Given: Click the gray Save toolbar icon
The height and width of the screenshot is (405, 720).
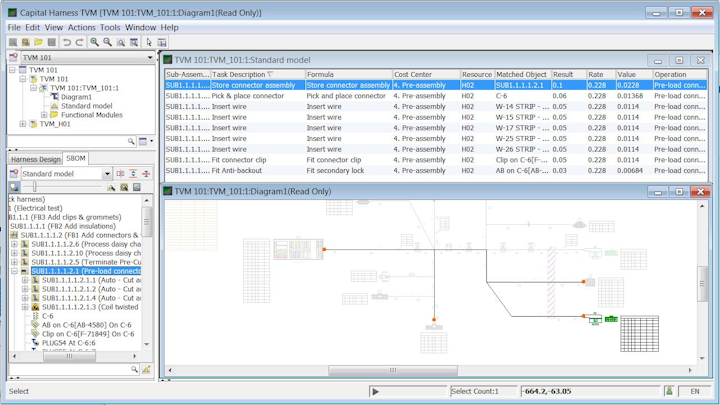Looking at the screenshot, I should pos(52,42).
